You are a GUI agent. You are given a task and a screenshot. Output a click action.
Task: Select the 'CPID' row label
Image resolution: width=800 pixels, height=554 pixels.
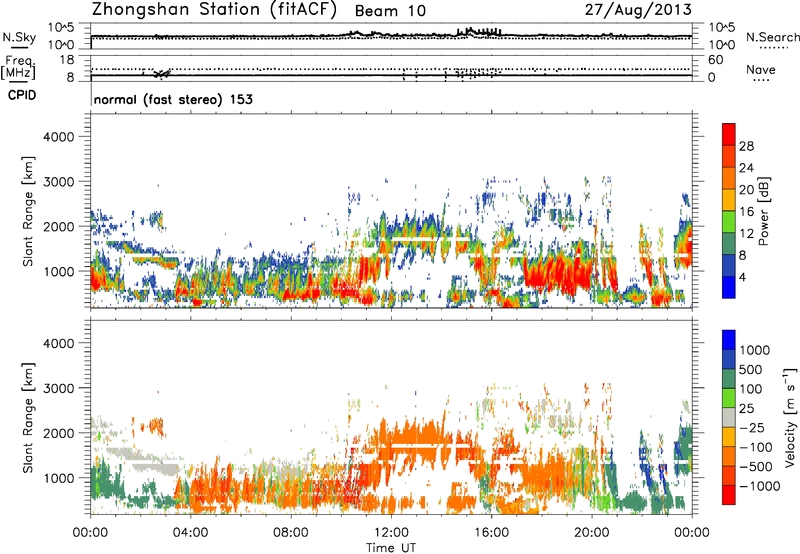(22, 95)
